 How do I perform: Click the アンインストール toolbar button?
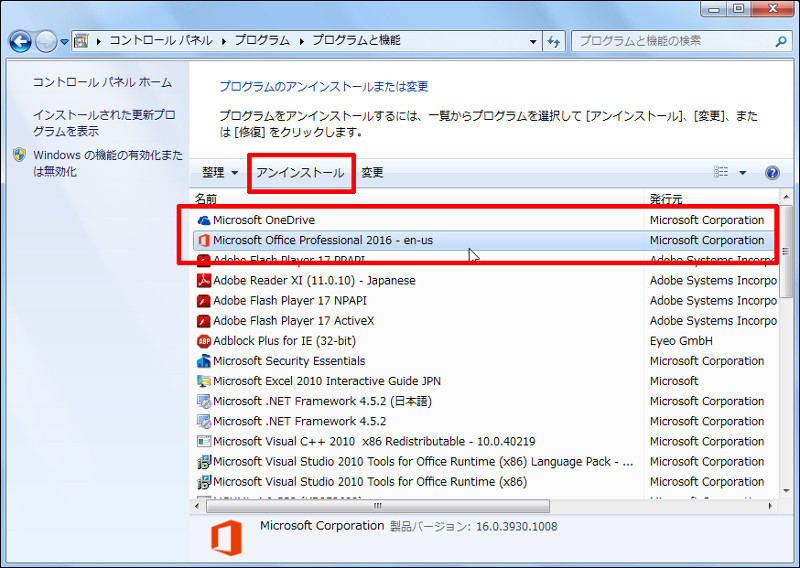click(300, 172)
